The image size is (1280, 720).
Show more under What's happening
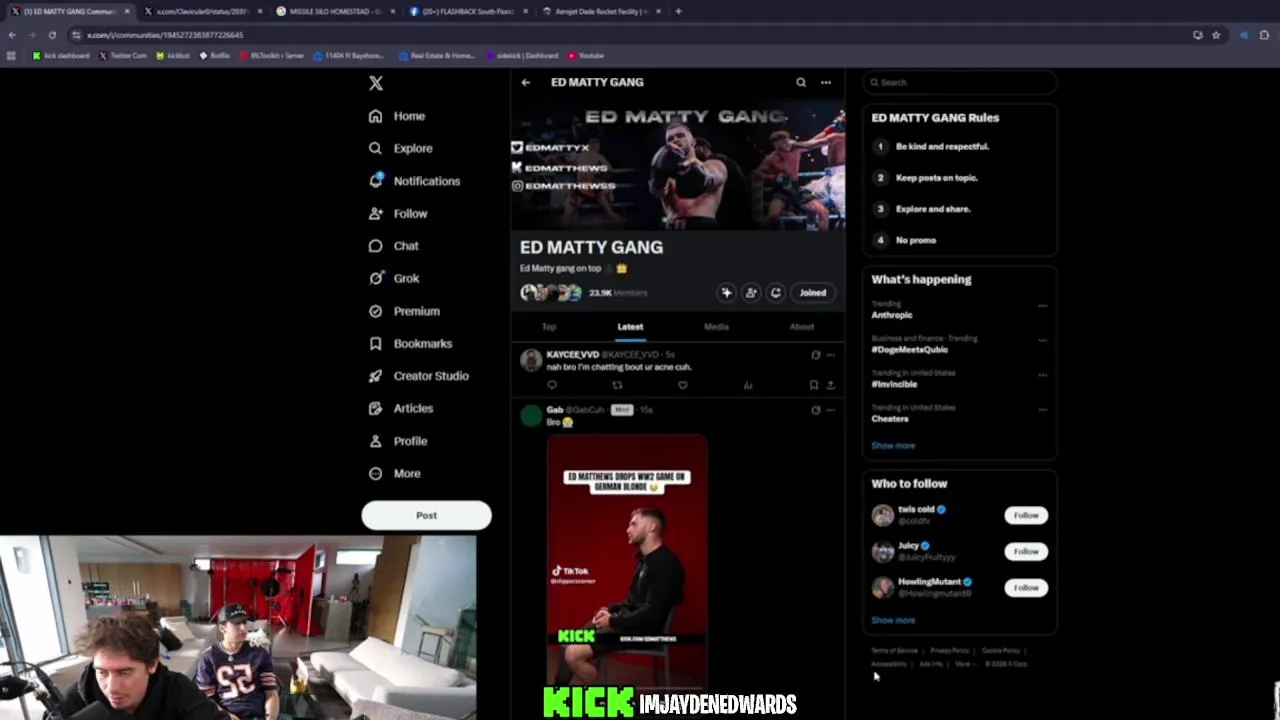(x=893, y=446)
